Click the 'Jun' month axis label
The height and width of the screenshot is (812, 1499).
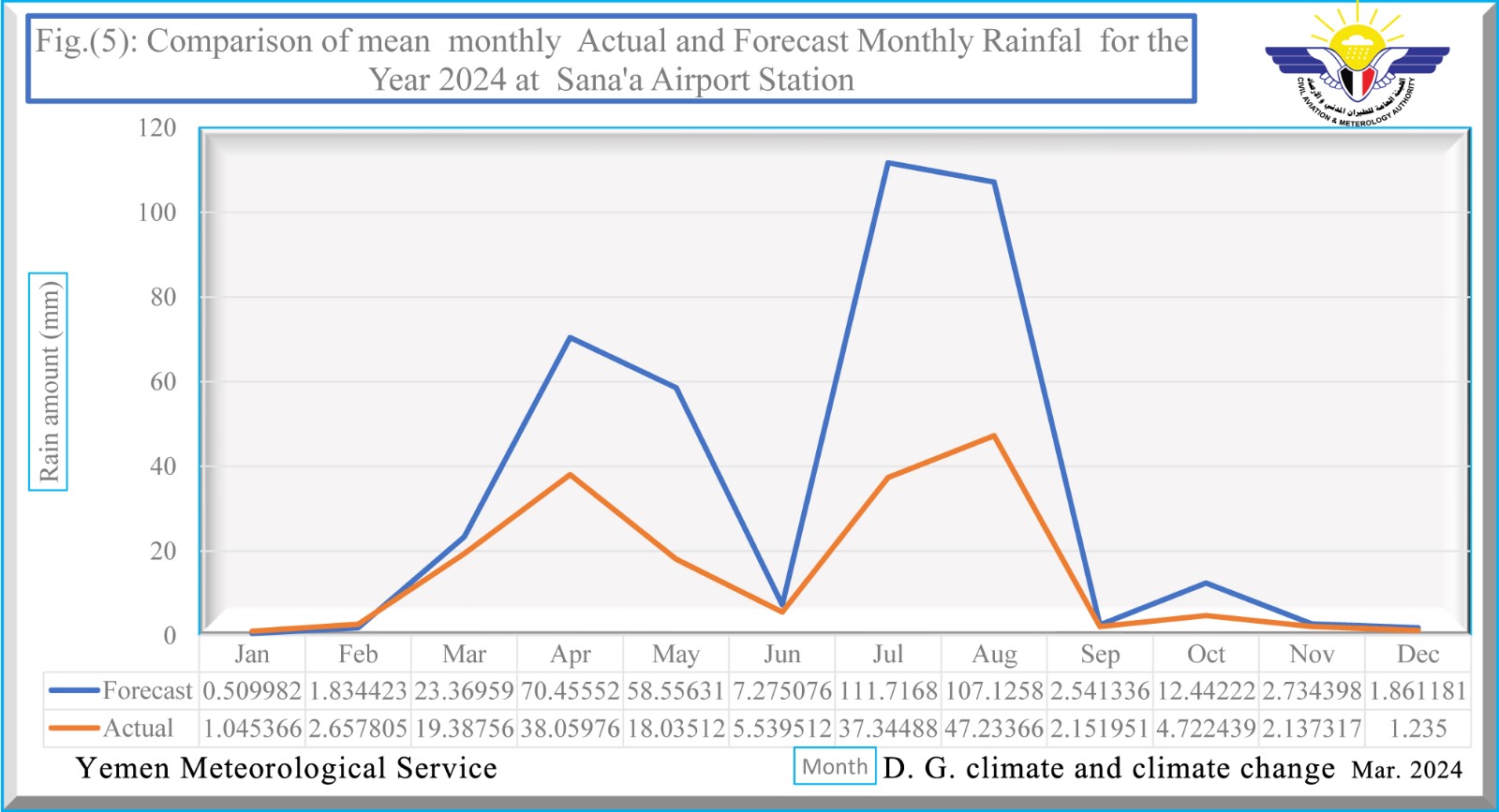click(781, 654)
